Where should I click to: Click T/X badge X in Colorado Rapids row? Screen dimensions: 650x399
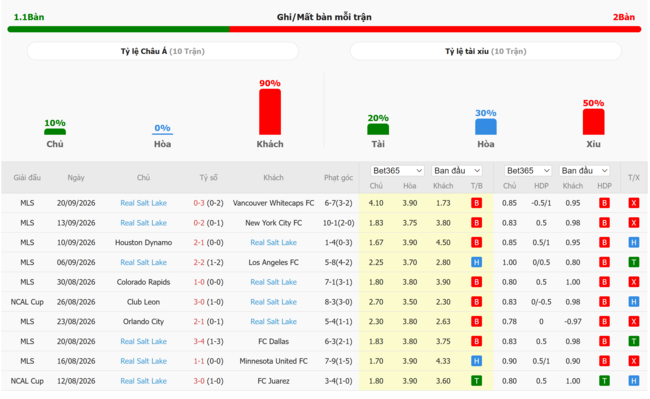click(633, 282)
